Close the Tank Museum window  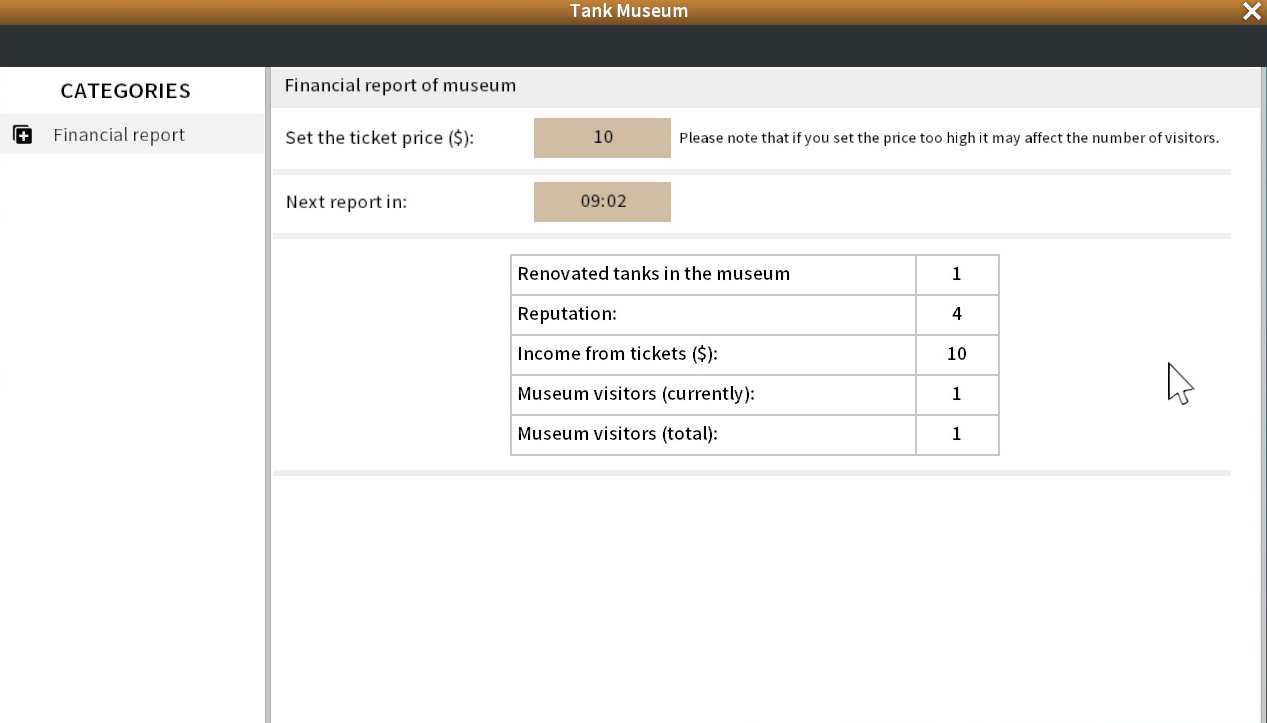coord(1251,11)
